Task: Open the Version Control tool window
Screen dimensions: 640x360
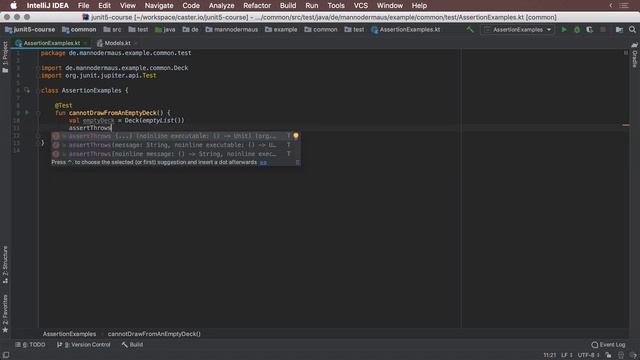Action: pyautogui.click(x=84, y=344)
